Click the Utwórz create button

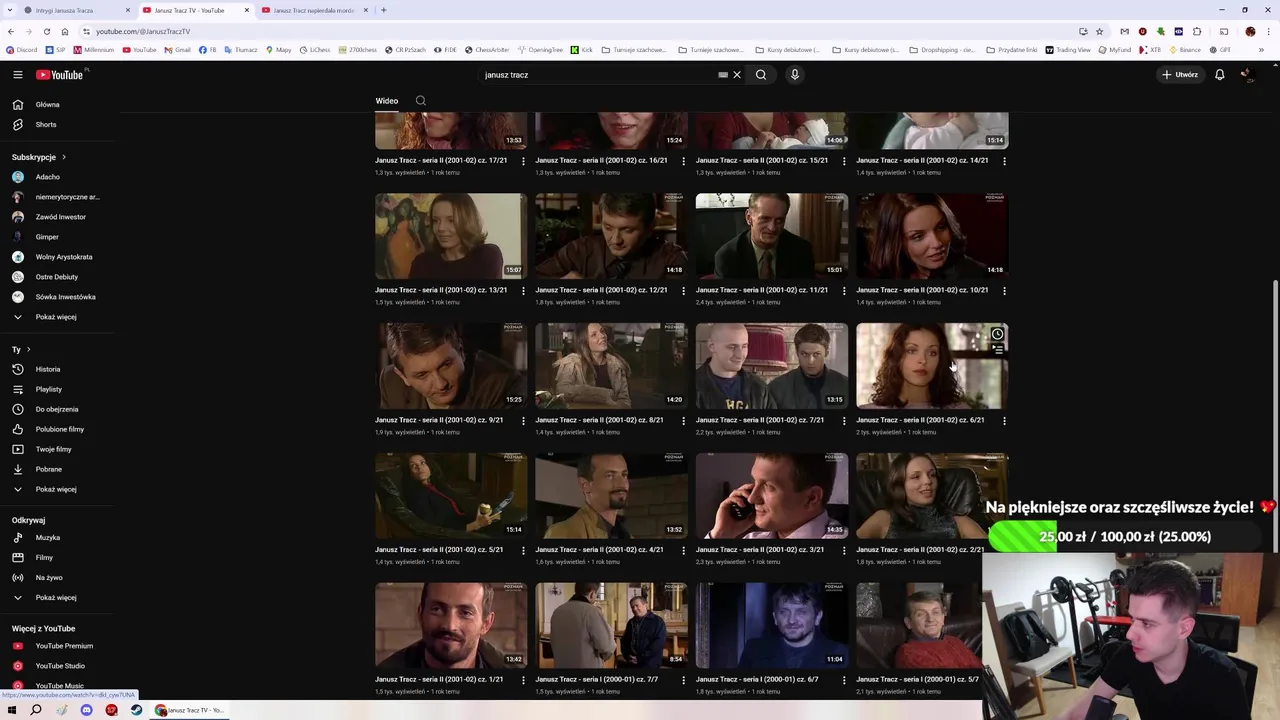[x=1180, y=75]
